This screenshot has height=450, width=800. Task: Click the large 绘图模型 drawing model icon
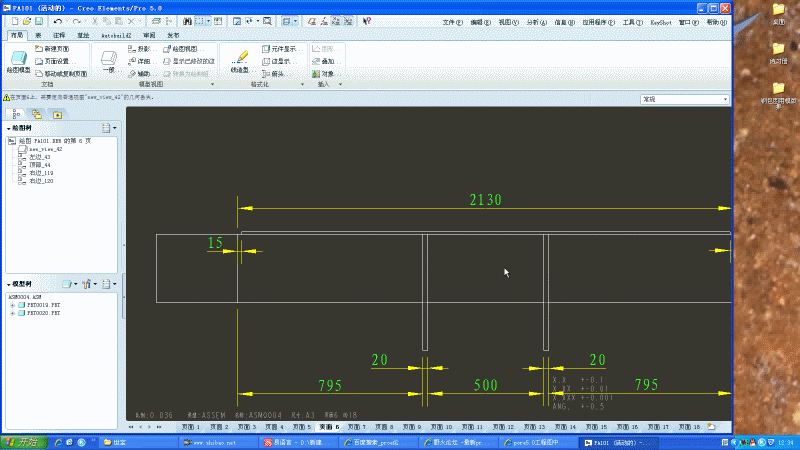coord(19,61)
